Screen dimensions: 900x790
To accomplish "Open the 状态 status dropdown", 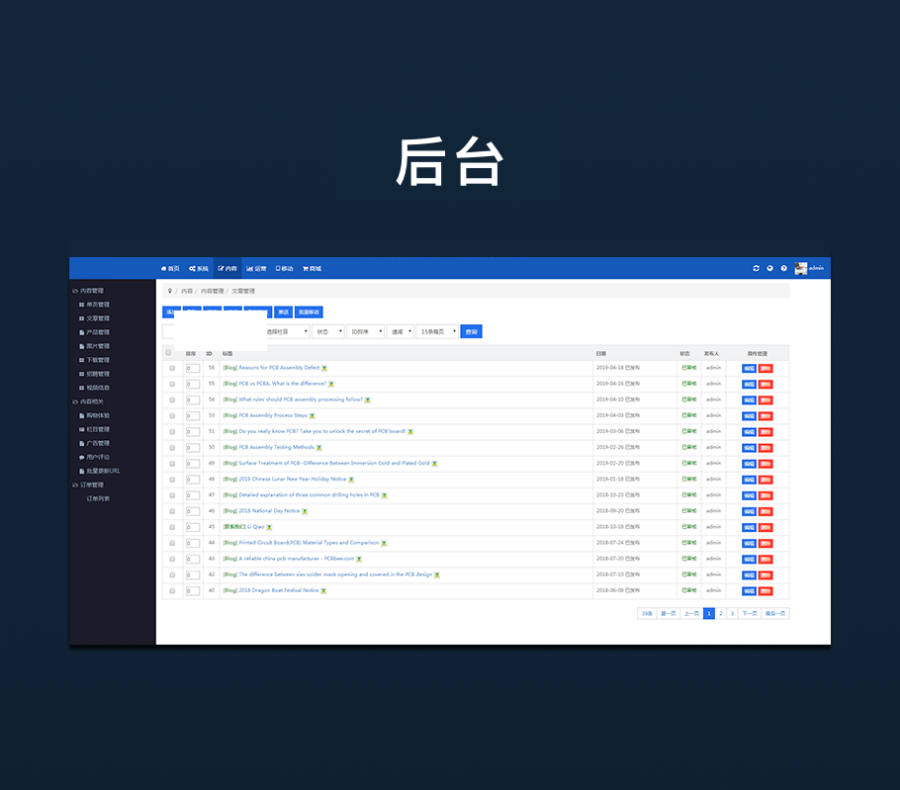I will tap(328, 332).
